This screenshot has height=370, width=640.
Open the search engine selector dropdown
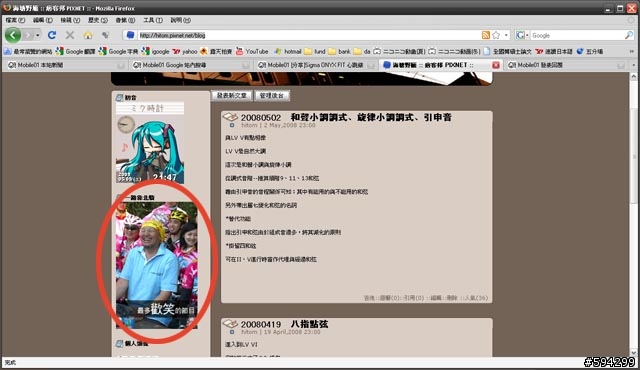(522, 35)
